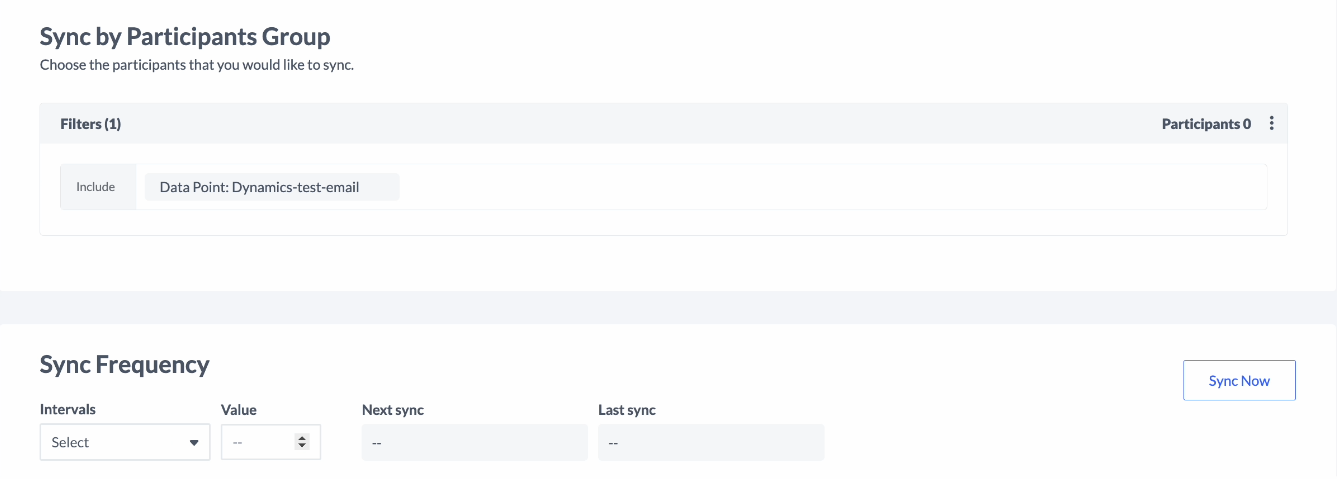1337x479 pixels.
Task: Click the Sync by Participants Group heading
Action: click(x=185, y=37)
